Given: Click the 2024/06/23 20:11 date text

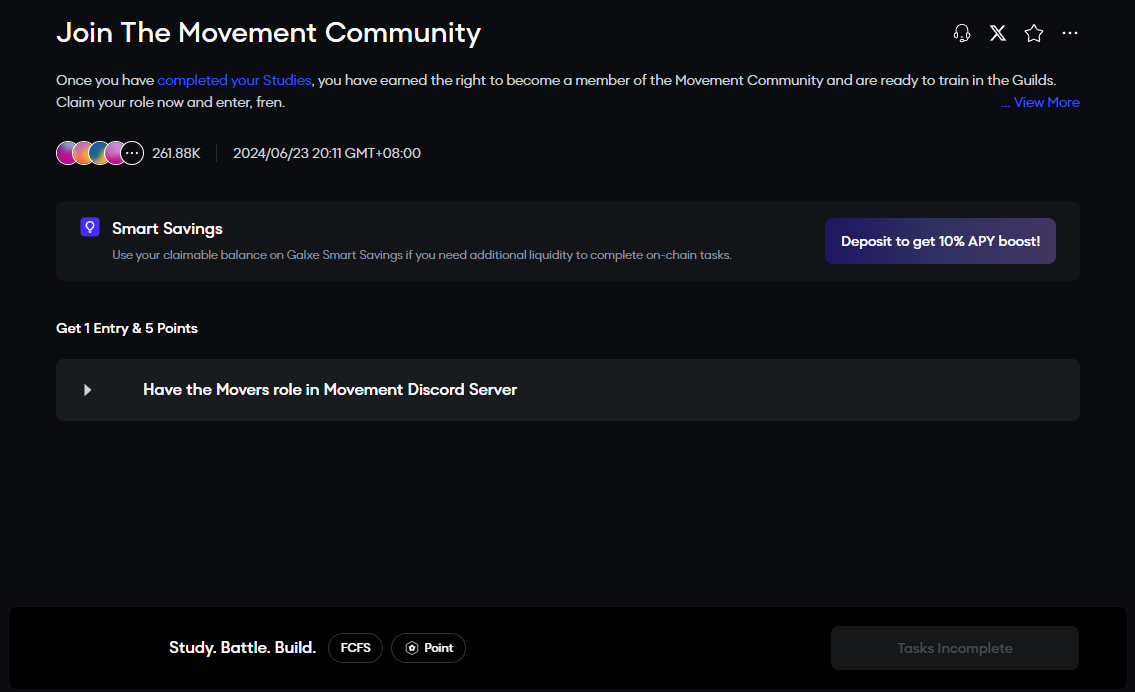Looking at the screenshot, I should click(326, 153).
